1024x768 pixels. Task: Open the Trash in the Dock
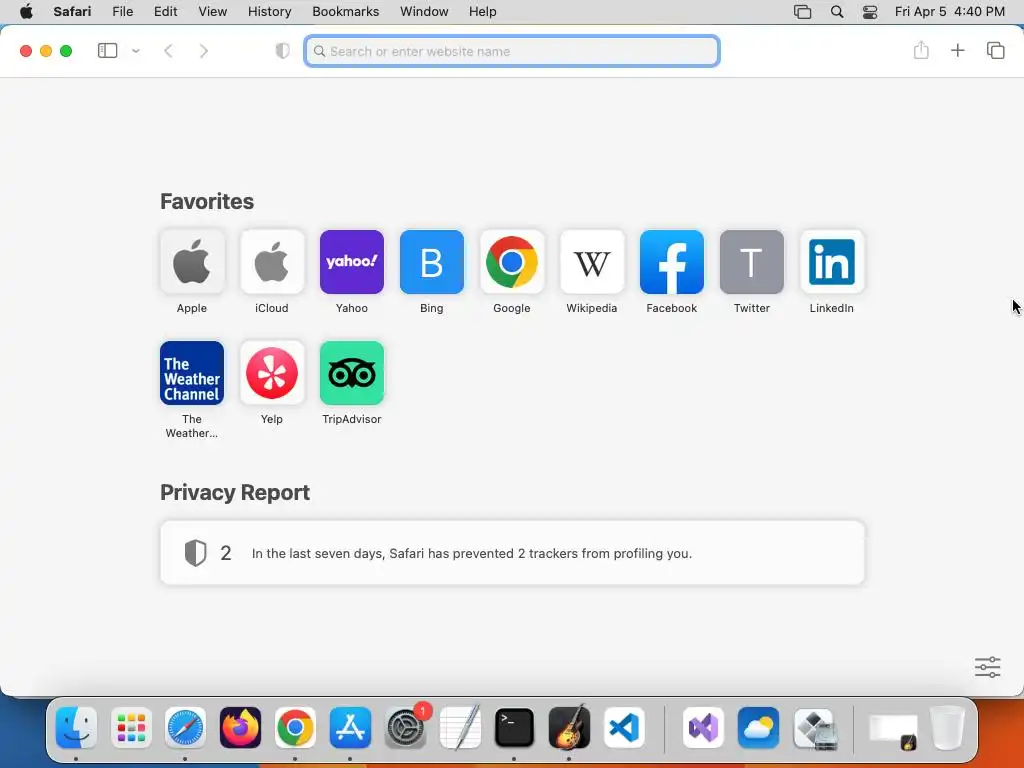point(947,727)
